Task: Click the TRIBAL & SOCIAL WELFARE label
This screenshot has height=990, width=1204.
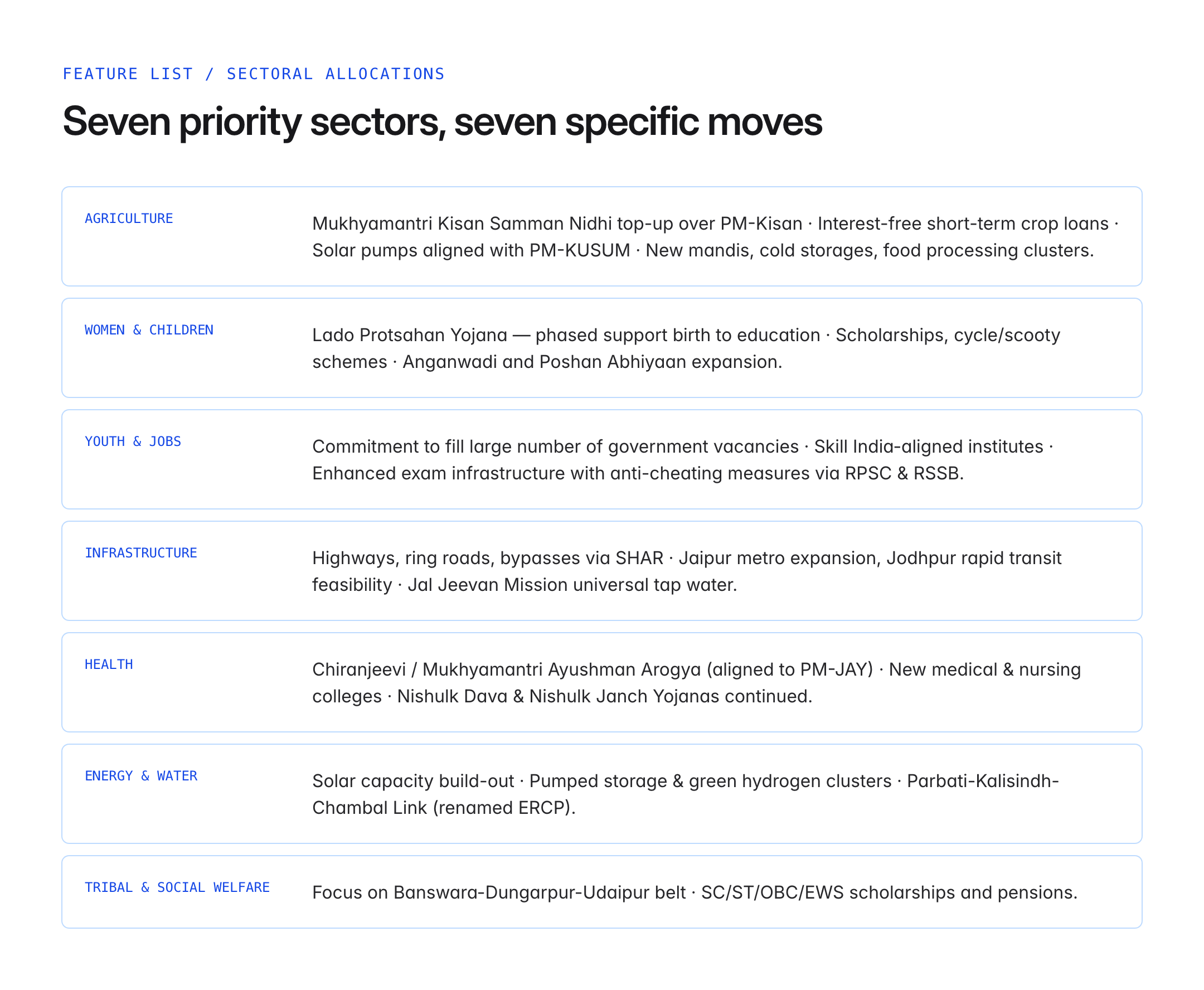Action: point(177,887)
